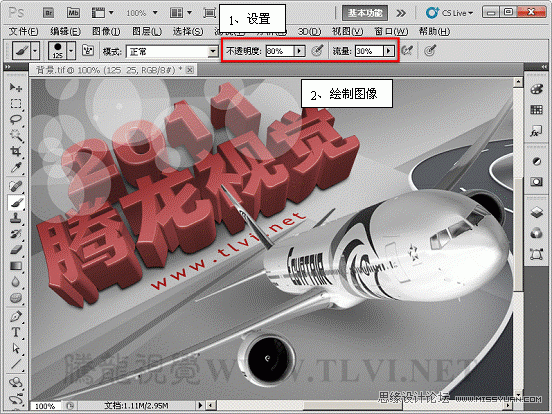The image size is (552, 414).
Task: Expand the toolbox using top-left arrows
Action: [x=8, y=66]
